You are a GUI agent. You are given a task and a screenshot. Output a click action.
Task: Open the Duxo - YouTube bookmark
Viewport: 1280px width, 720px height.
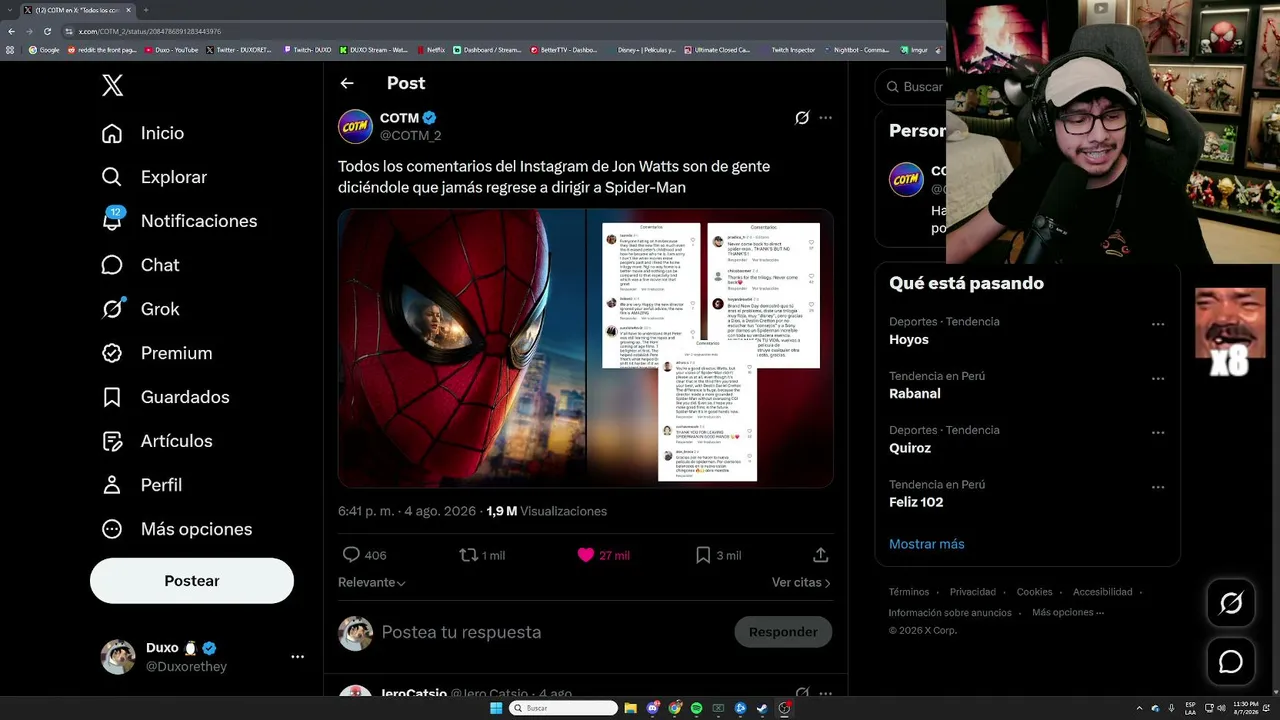pyautogui.click(x=172, y=50)
